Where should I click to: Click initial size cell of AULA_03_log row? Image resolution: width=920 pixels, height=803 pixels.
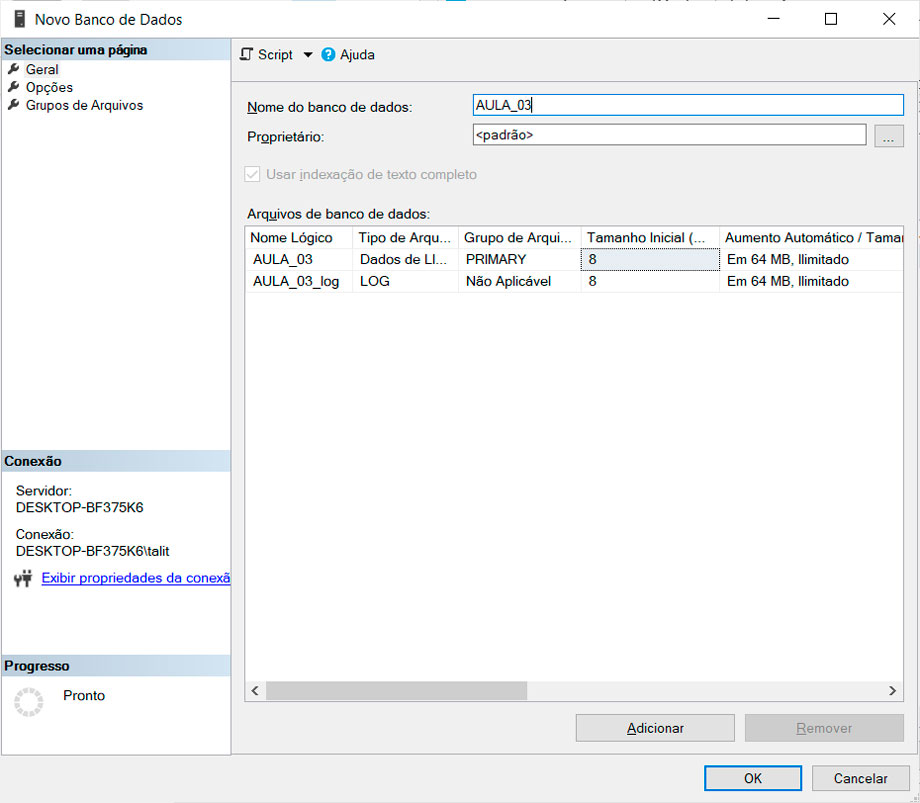coord(650,282)
